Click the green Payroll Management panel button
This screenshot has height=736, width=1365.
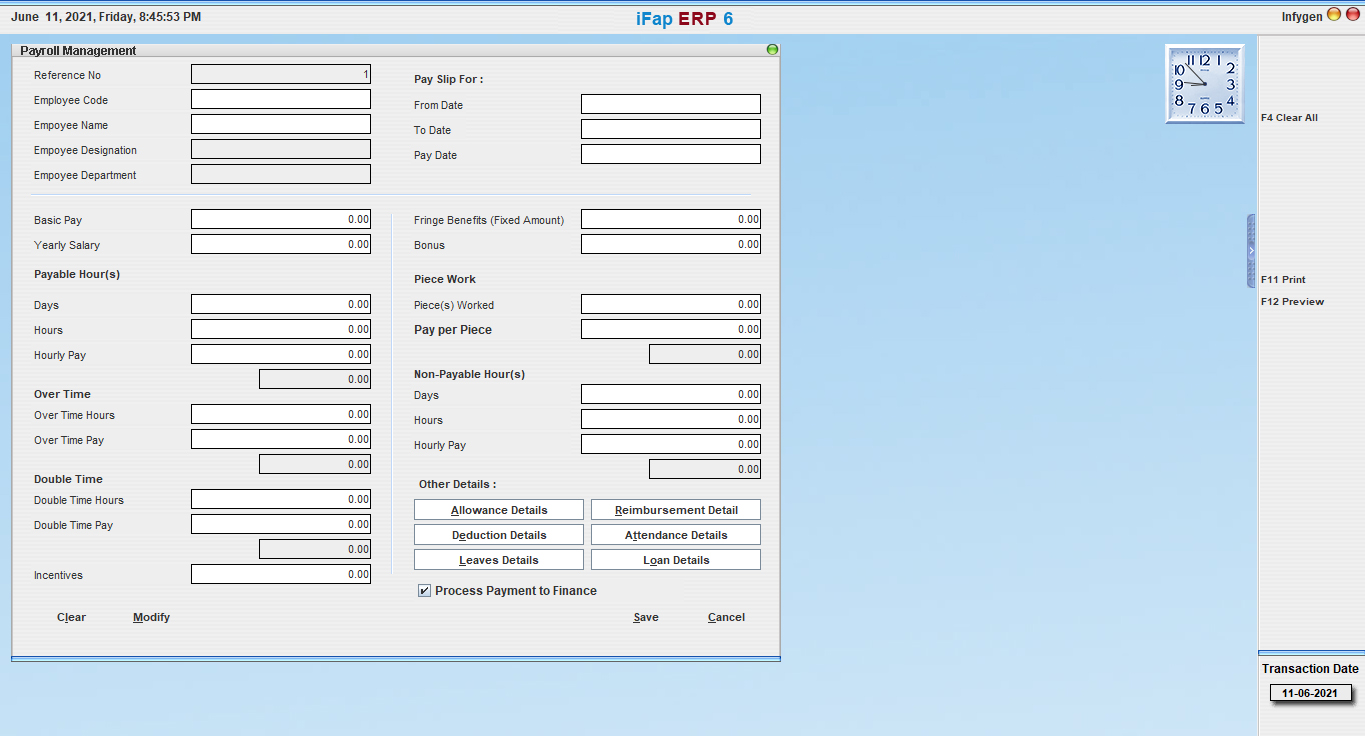[772, 49]
